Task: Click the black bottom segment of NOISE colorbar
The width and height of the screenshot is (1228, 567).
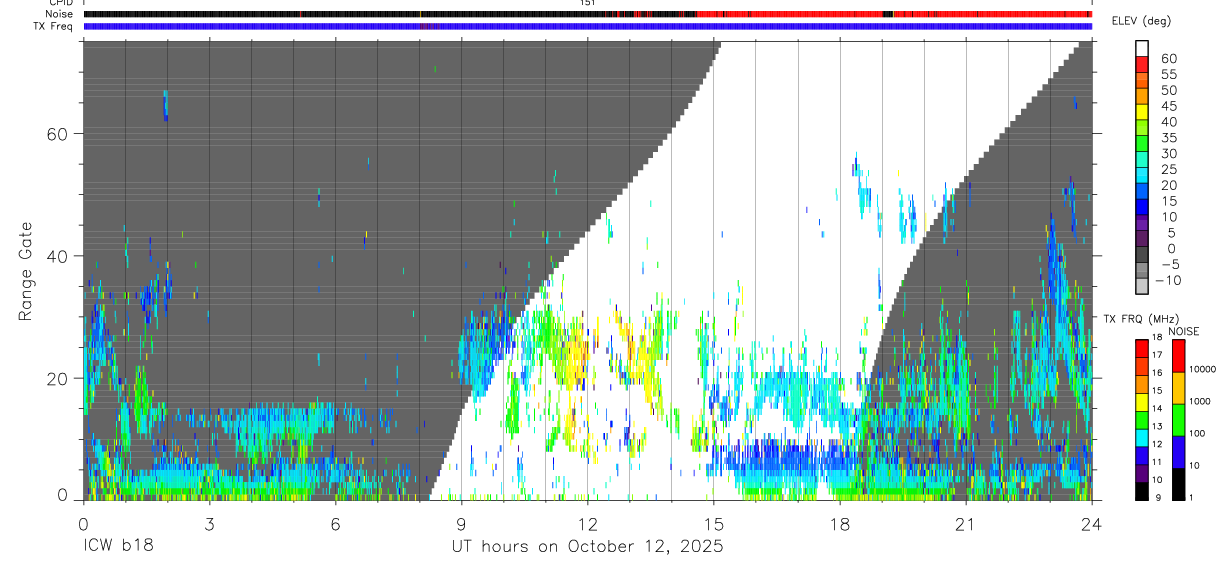Action: point(1178,484)
